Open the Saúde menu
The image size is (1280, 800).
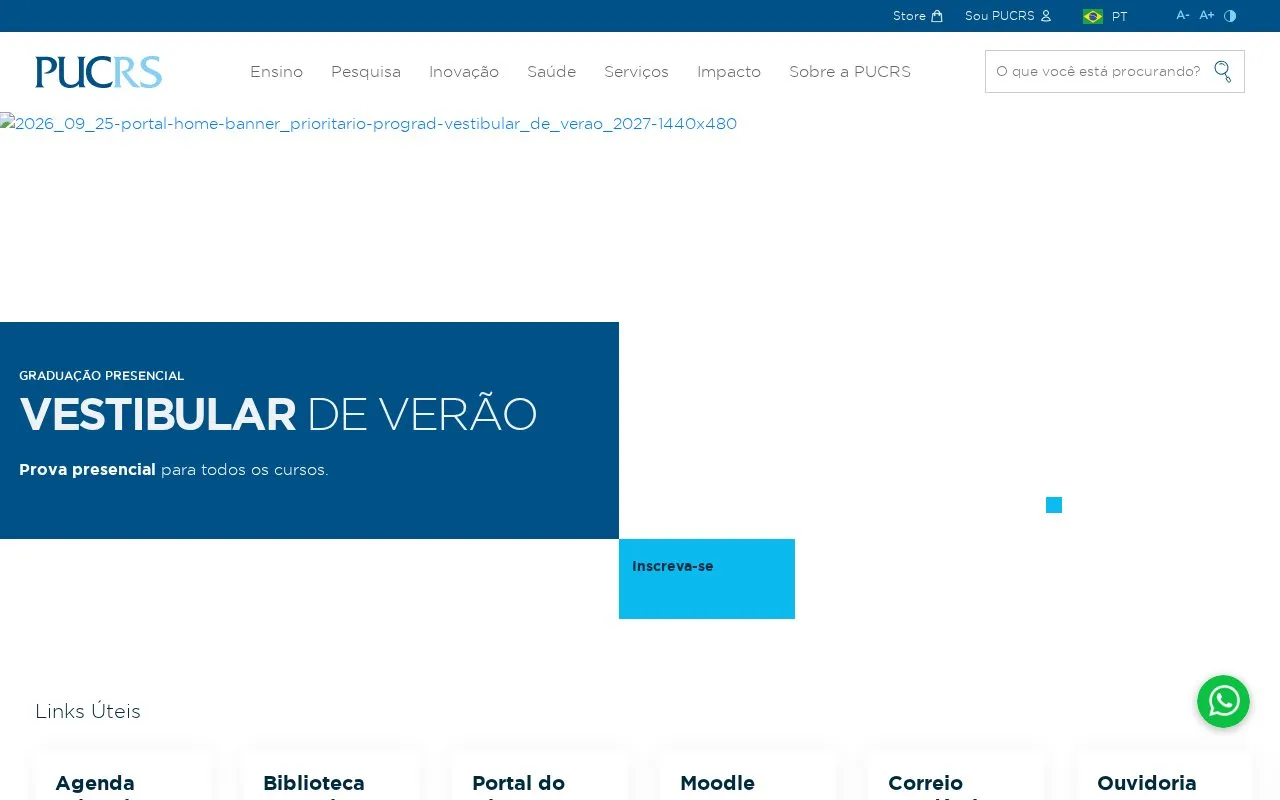(x=551, y=72)
